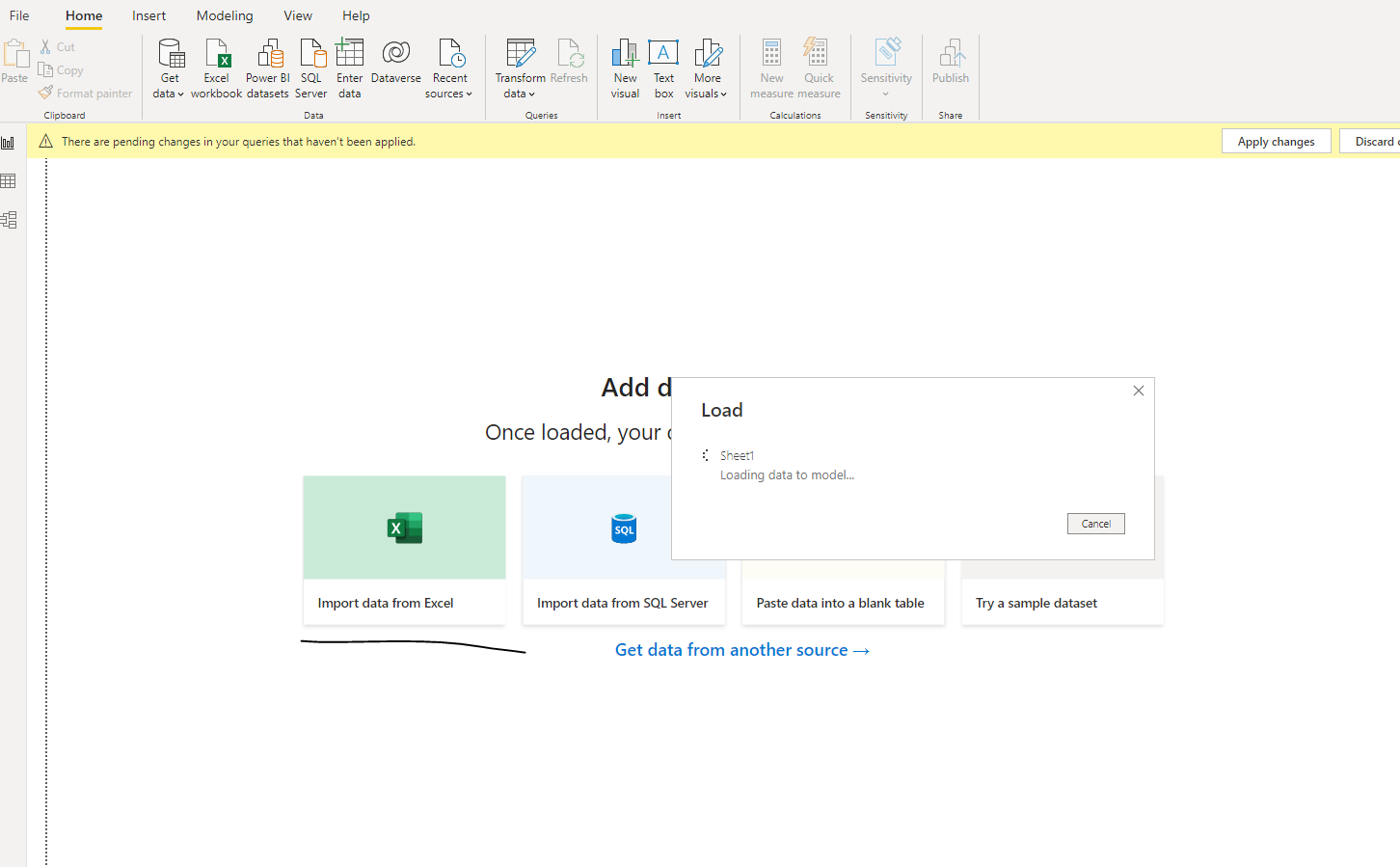1400x867 pixels.
Task: Cancel the Load dialog
Action: coord(1095,524)
